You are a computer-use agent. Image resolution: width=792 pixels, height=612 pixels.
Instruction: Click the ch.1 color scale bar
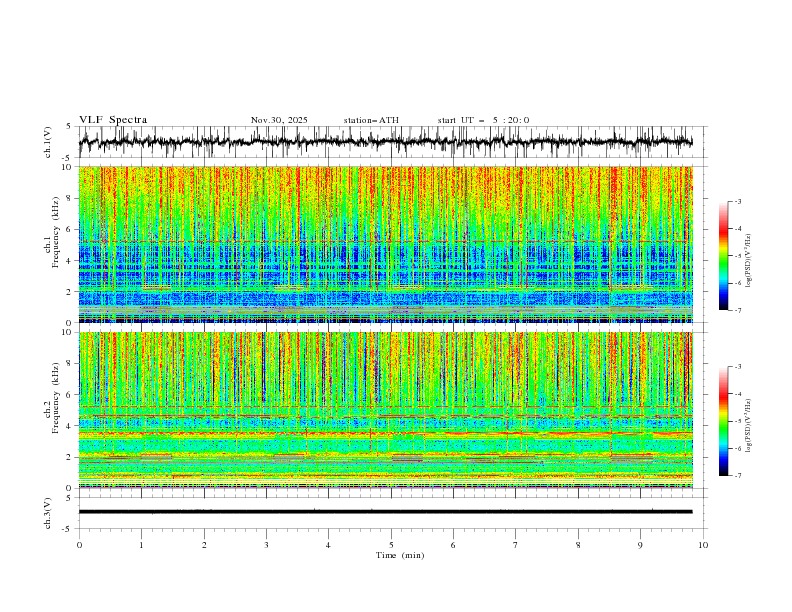click(x=723, y=256)
